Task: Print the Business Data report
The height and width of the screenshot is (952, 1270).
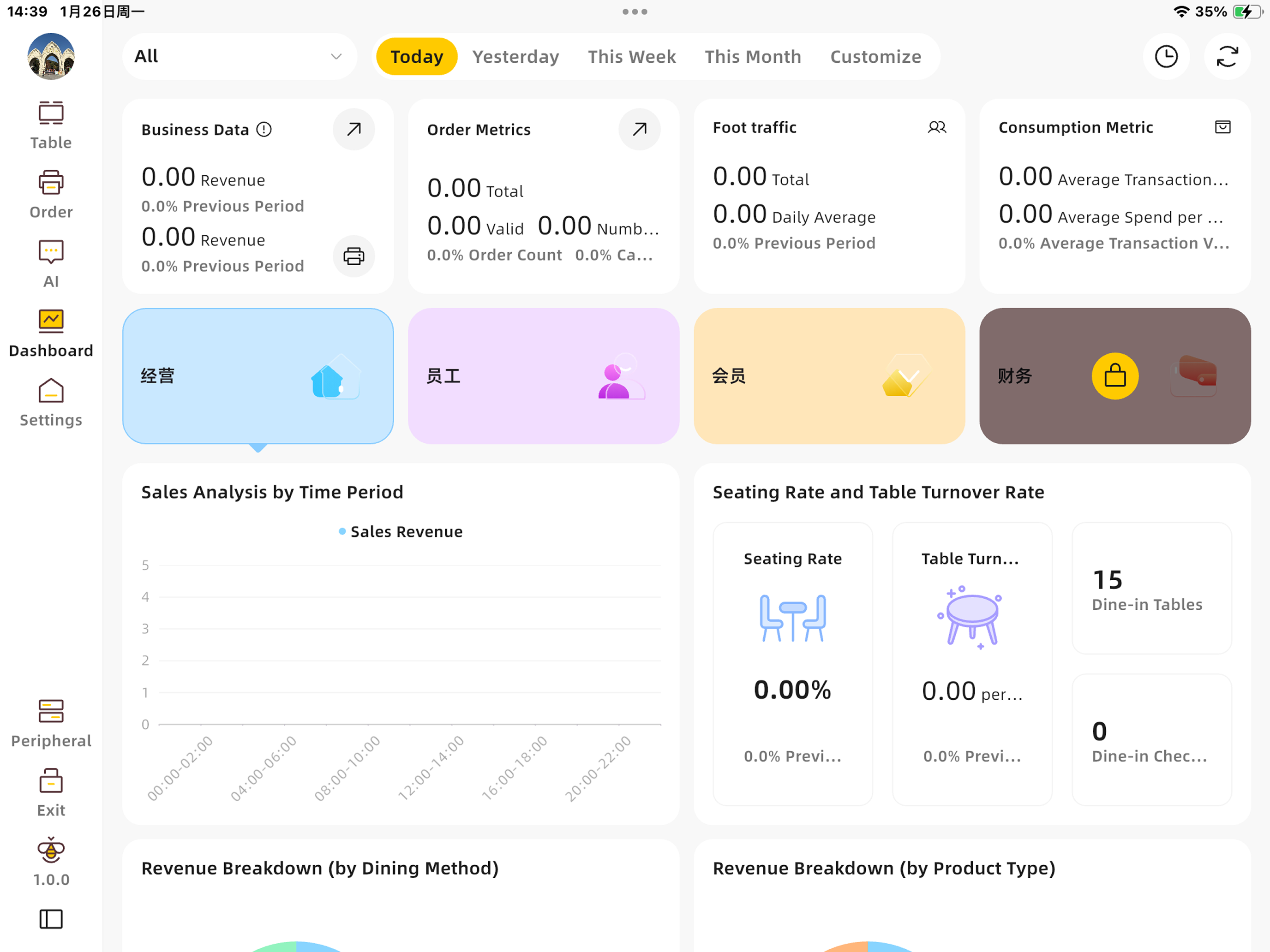Action: coord(353,256)
